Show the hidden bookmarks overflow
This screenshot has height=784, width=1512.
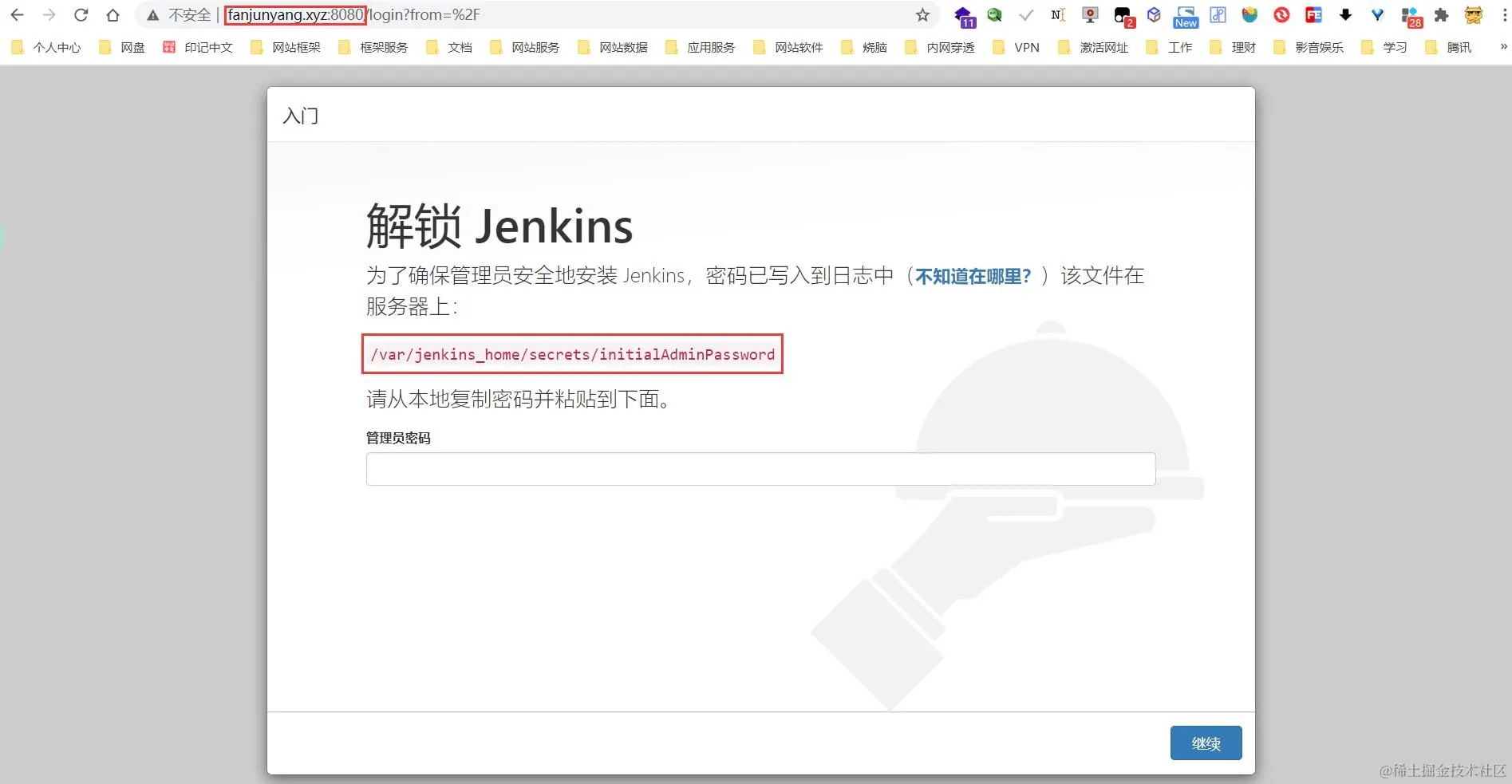1503,47
